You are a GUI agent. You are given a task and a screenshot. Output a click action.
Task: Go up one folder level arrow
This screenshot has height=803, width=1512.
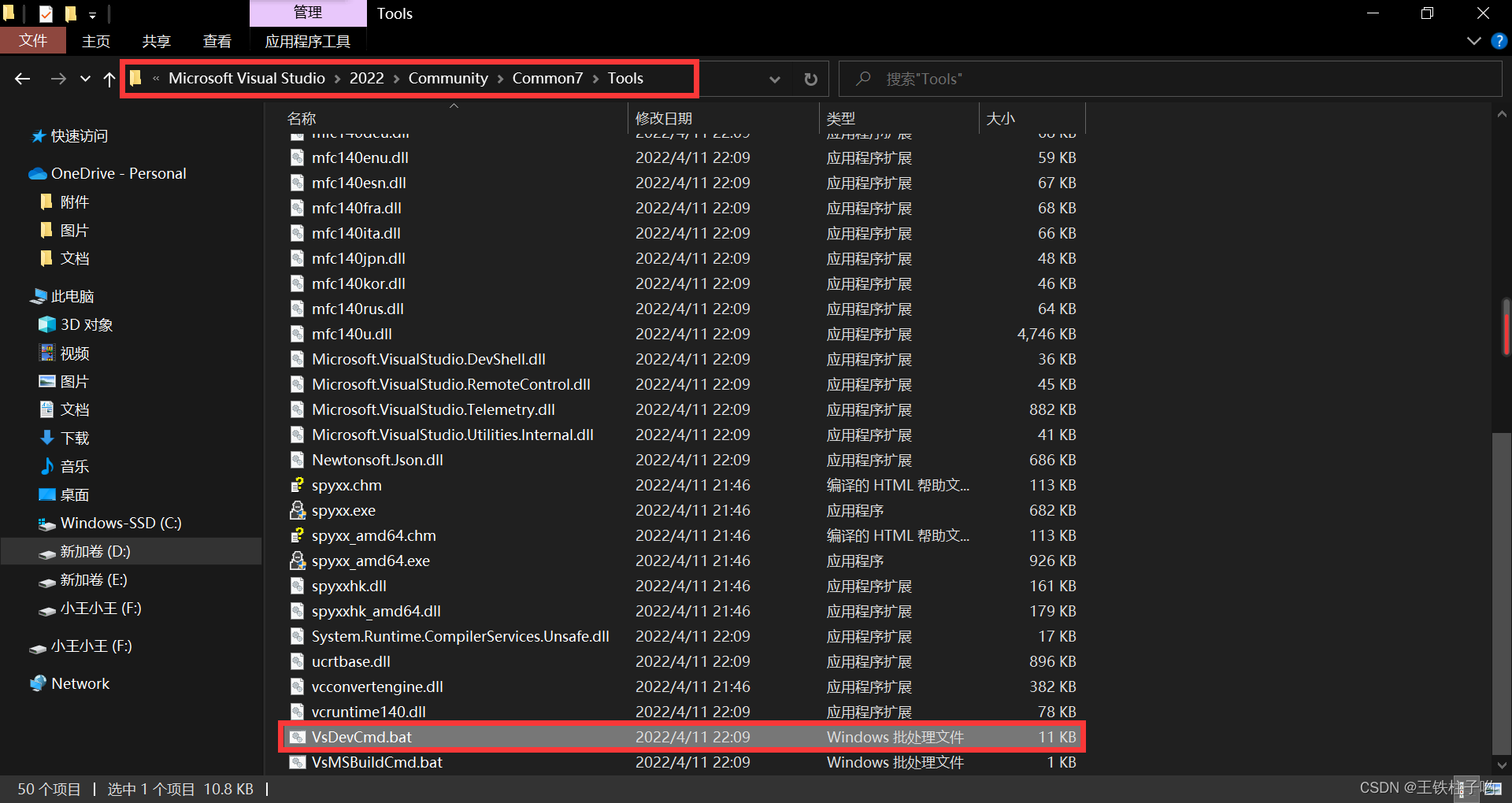pos(109,79)
